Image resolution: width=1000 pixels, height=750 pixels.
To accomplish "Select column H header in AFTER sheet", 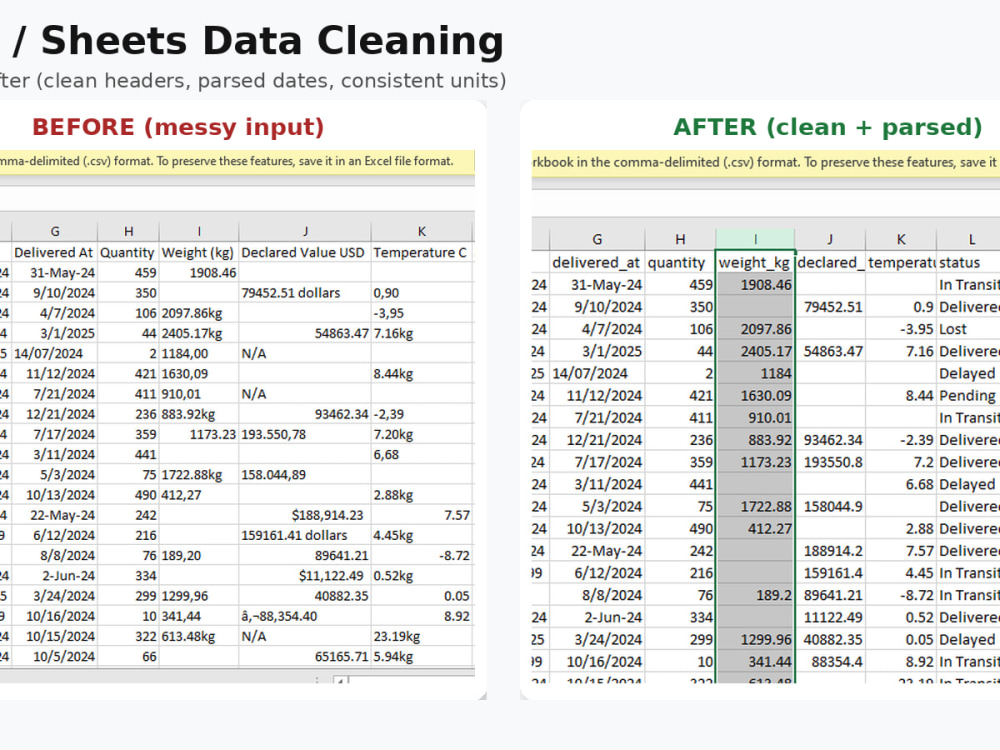I will coord(680,239).
